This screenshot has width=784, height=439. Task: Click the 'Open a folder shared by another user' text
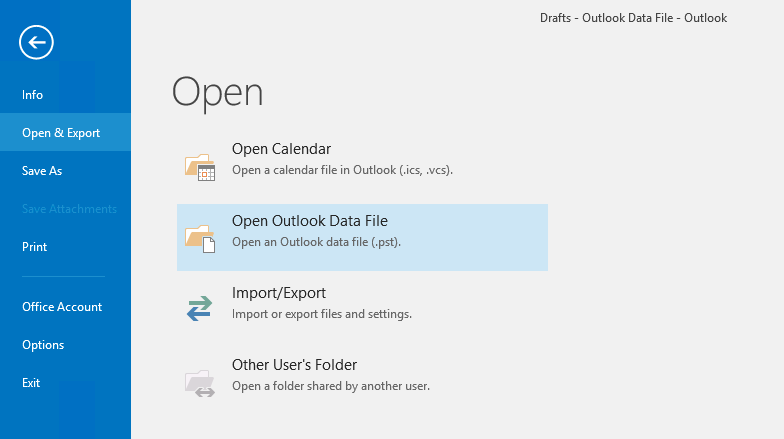(x=331, y=386)
